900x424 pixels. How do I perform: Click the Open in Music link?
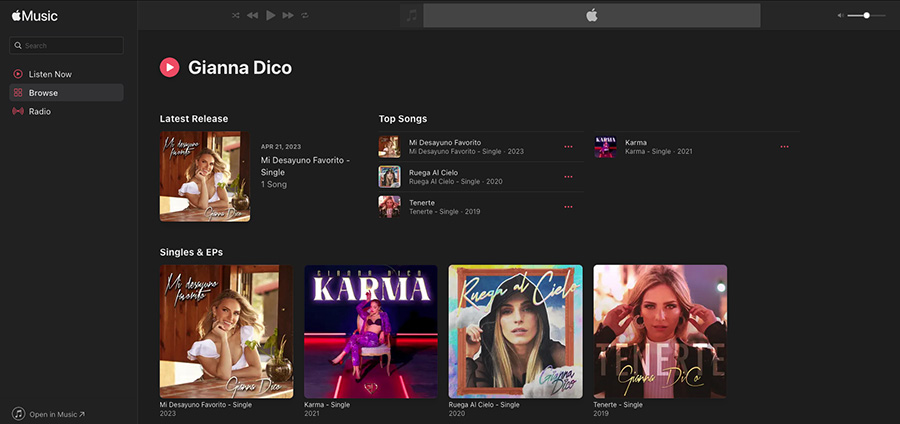click(57, 414)
